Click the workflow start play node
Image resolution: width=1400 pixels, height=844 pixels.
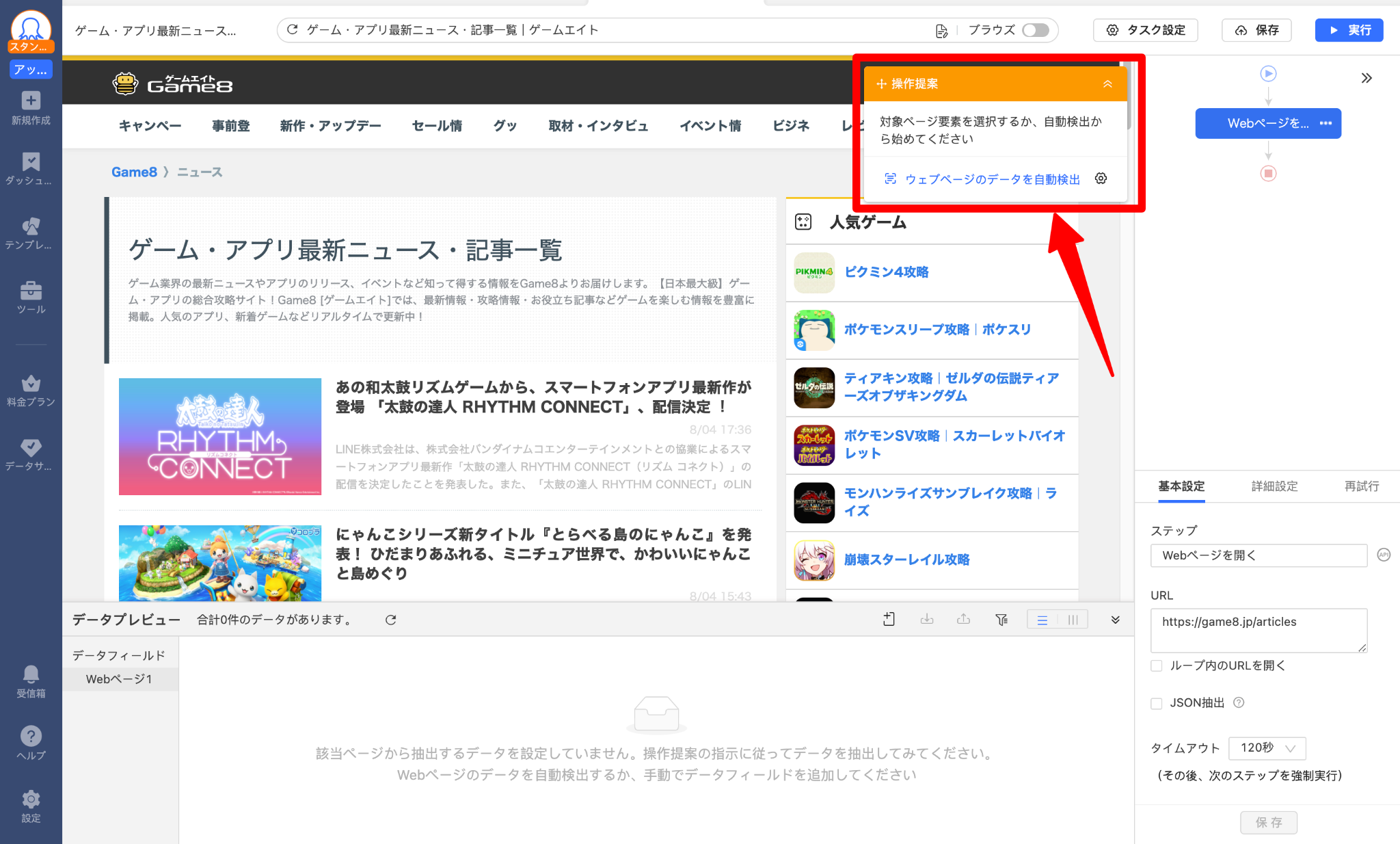(x=1268, y=73)
